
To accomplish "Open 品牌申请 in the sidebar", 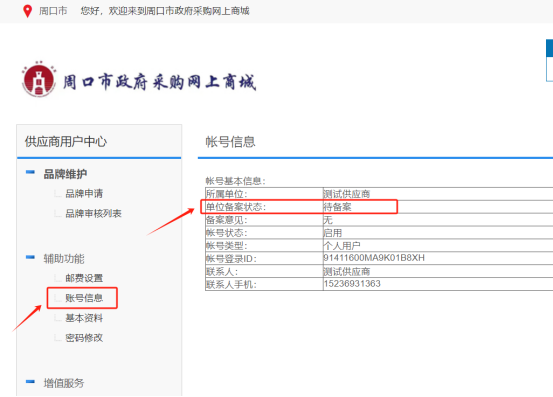I will tap(84, 193).
